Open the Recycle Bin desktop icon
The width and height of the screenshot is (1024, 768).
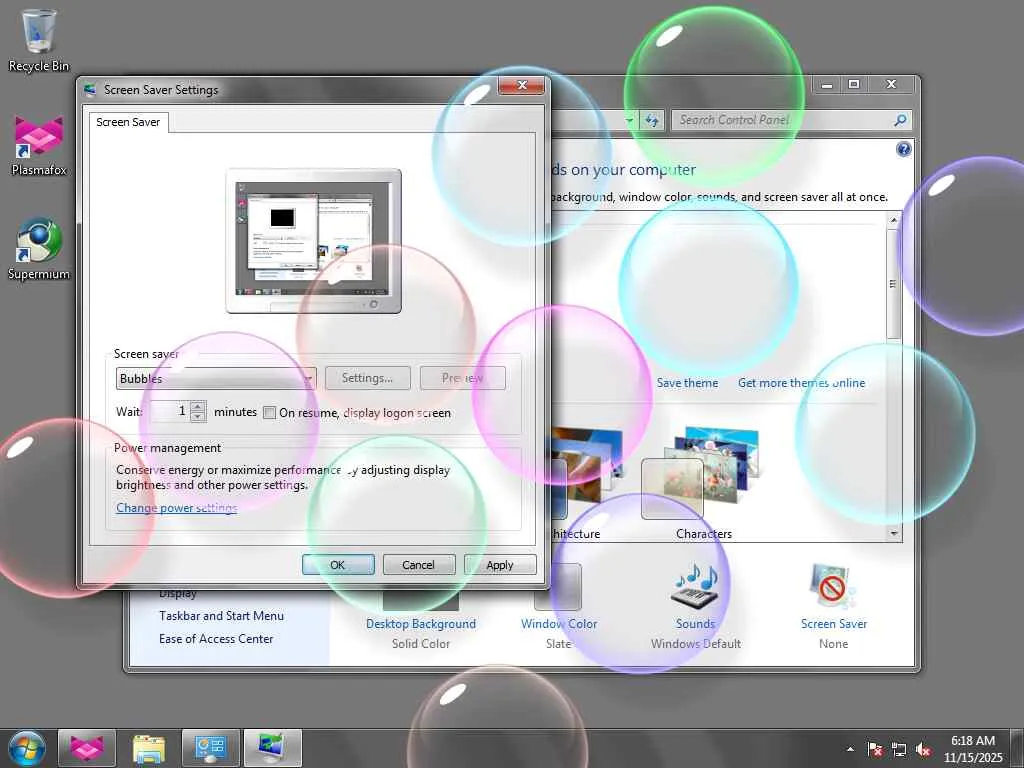click(x=39, y=40)
